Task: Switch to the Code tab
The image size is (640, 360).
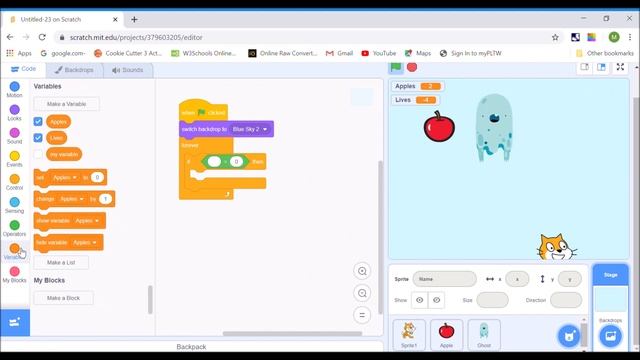Action: (23, 69)
